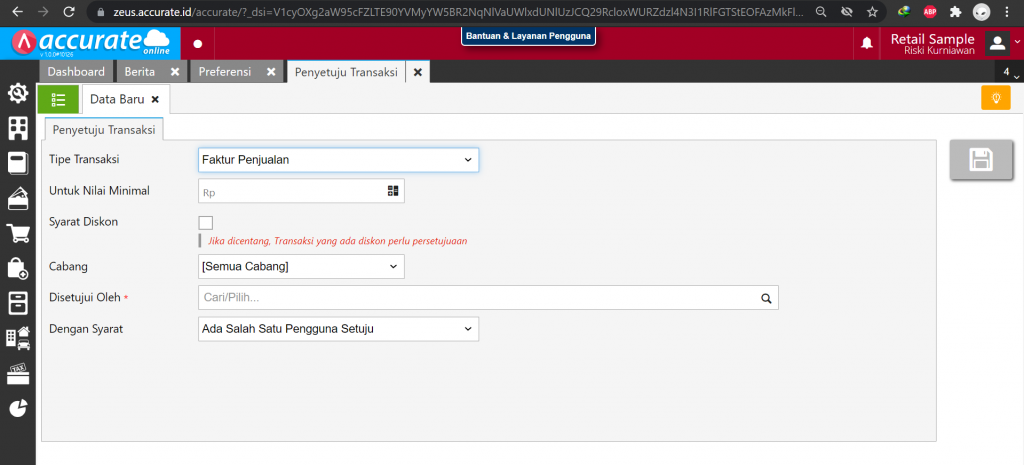Click the Disetujui Oleh search field

pyautogui.click(x=488, y=298)
